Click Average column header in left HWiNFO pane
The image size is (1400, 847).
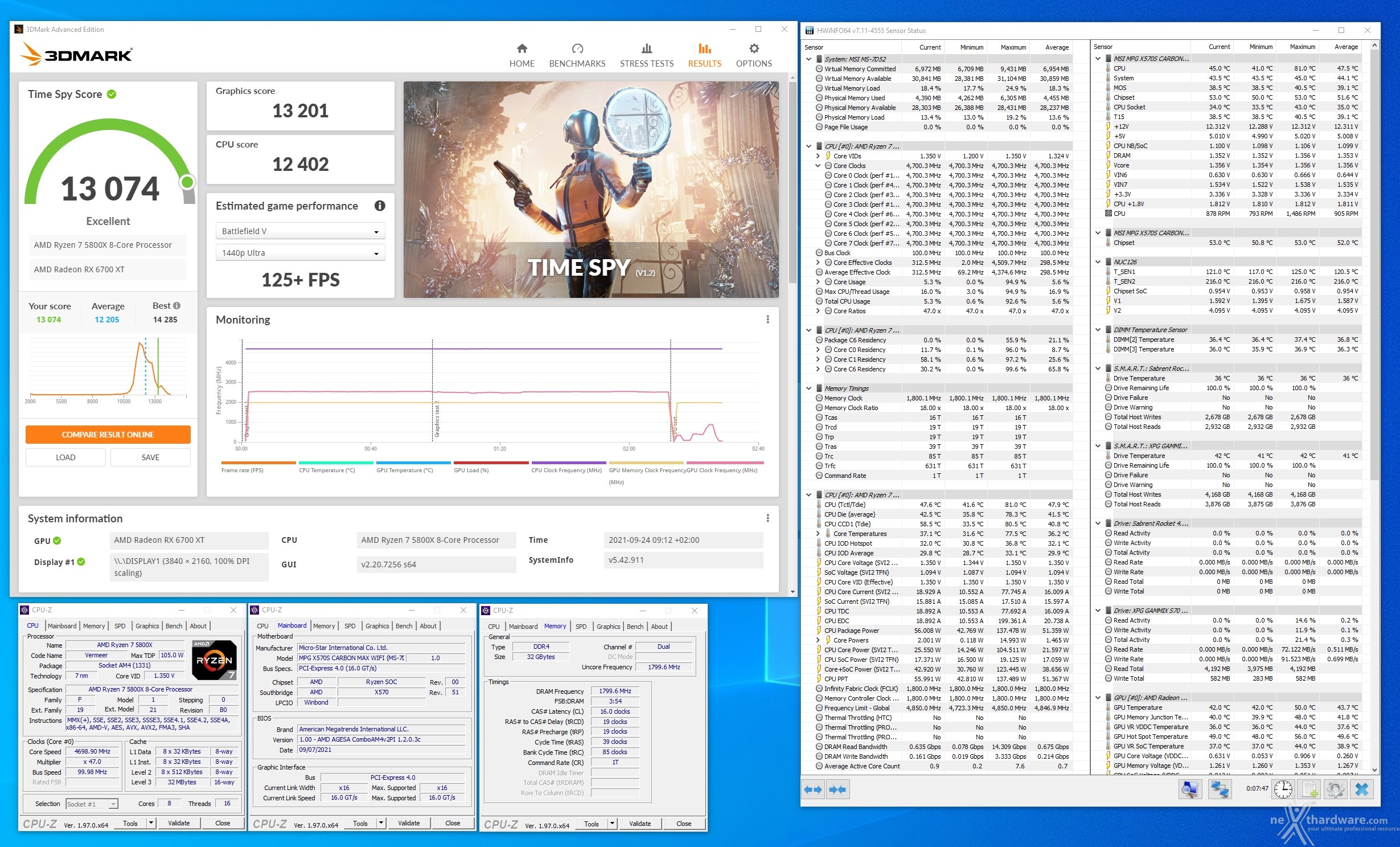pyautogui.click(x=1057, y=47)
